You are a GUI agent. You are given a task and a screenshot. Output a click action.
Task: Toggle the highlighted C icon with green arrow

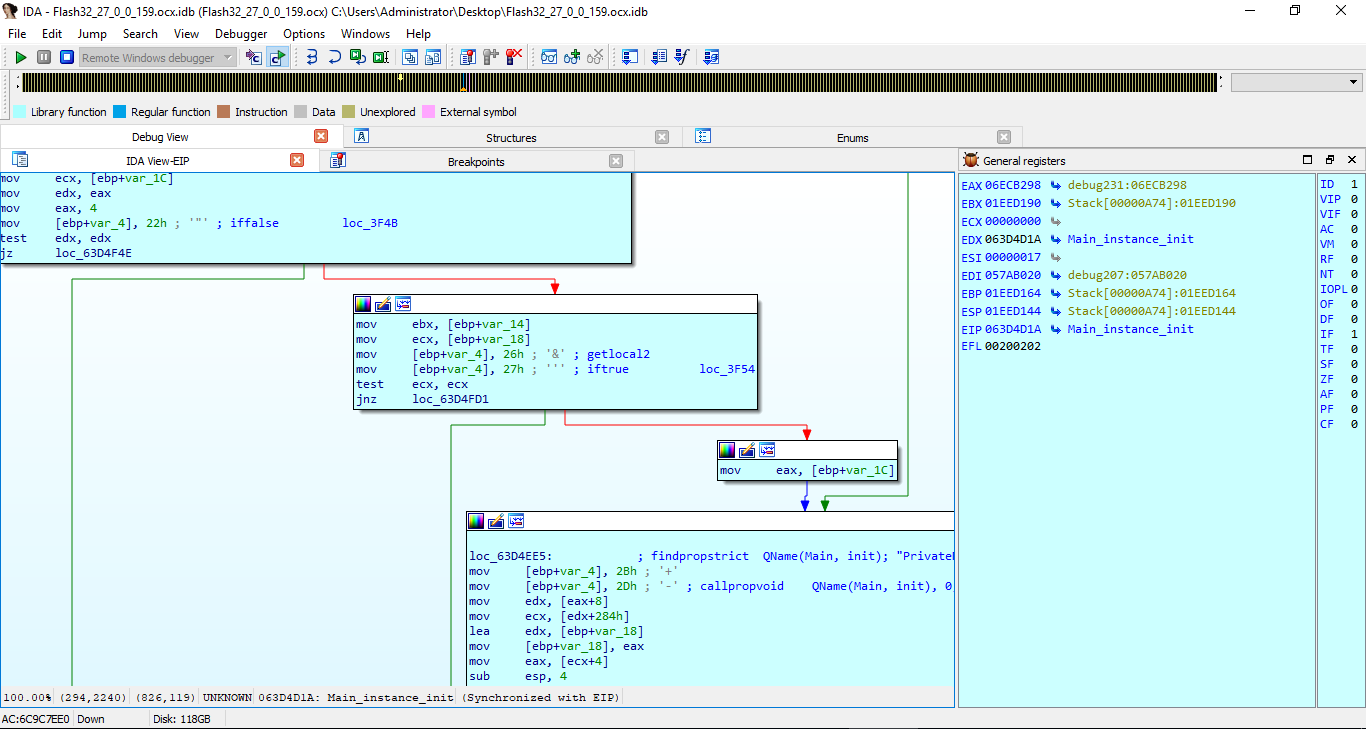pos(277,57)
